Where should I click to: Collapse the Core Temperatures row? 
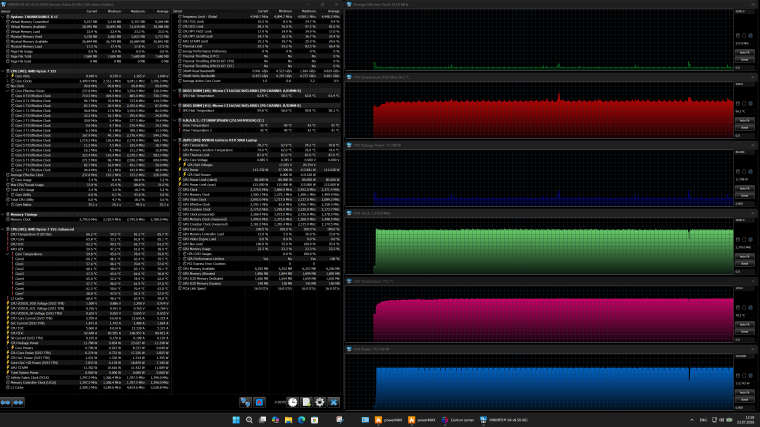click(7, 254)
